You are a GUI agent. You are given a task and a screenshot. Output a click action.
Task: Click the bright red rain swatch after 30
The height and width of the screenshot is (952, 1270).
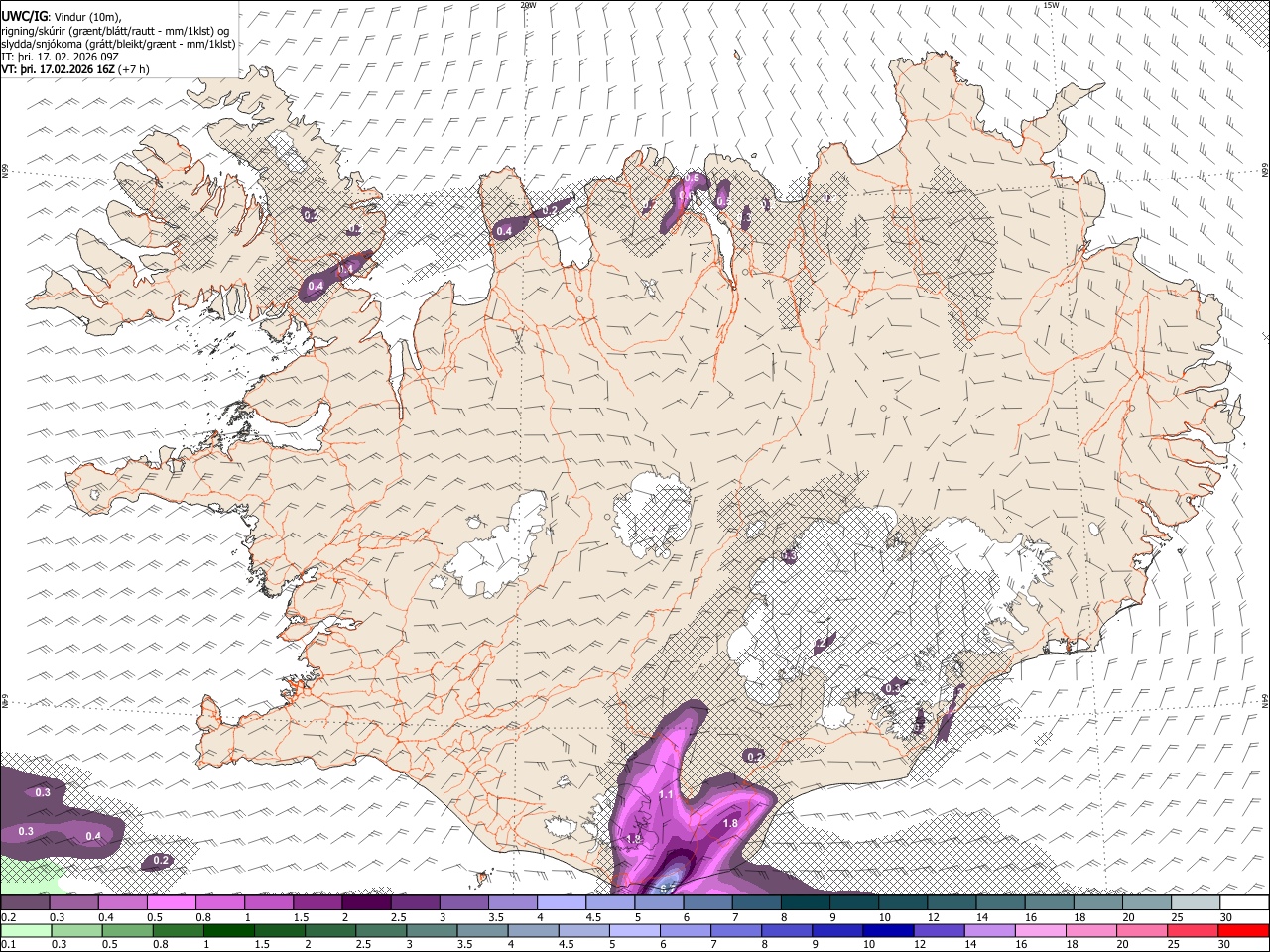[x=1243, y=931]
